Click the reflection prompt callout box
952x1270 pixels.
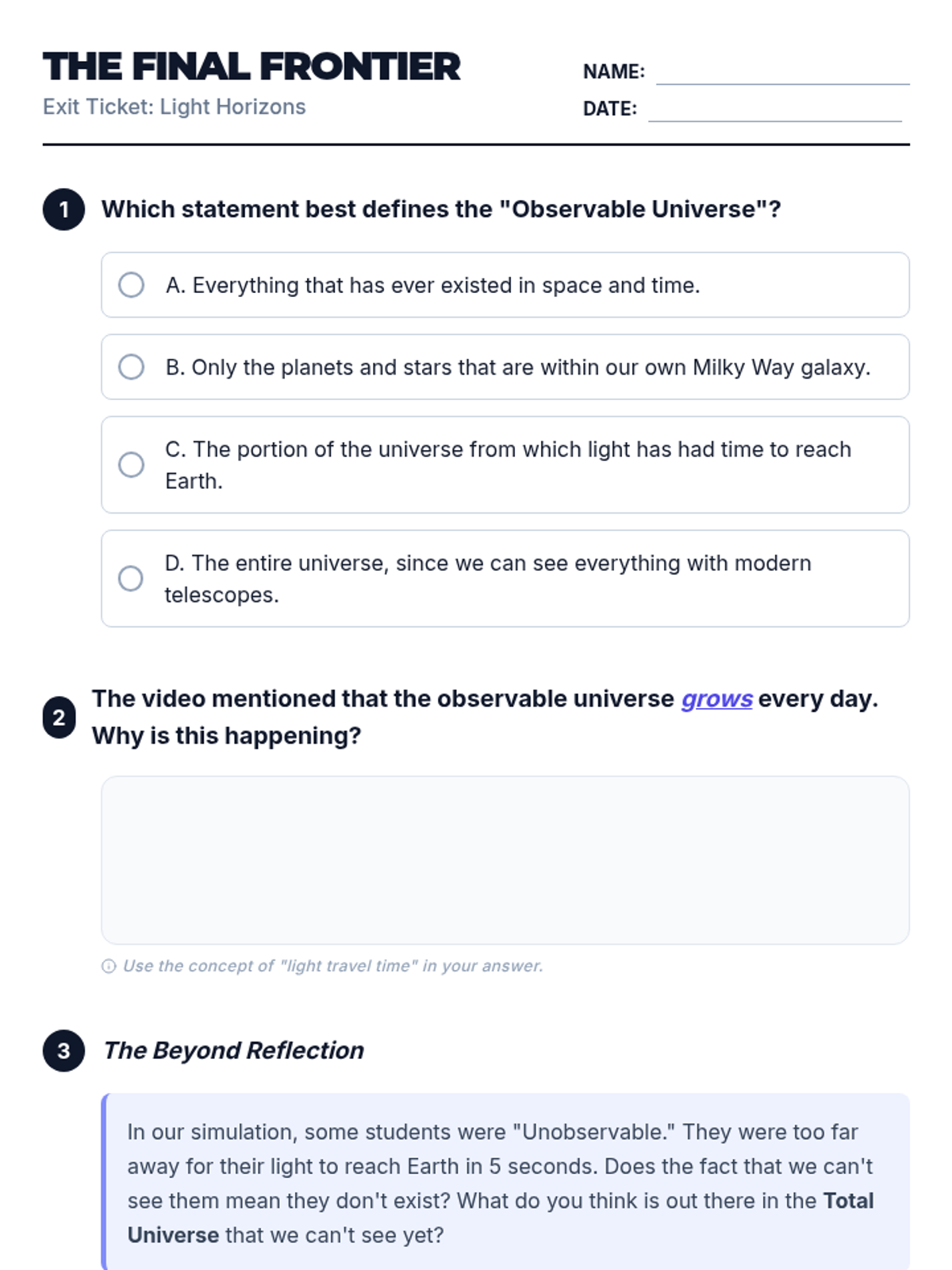[505, 1183]
